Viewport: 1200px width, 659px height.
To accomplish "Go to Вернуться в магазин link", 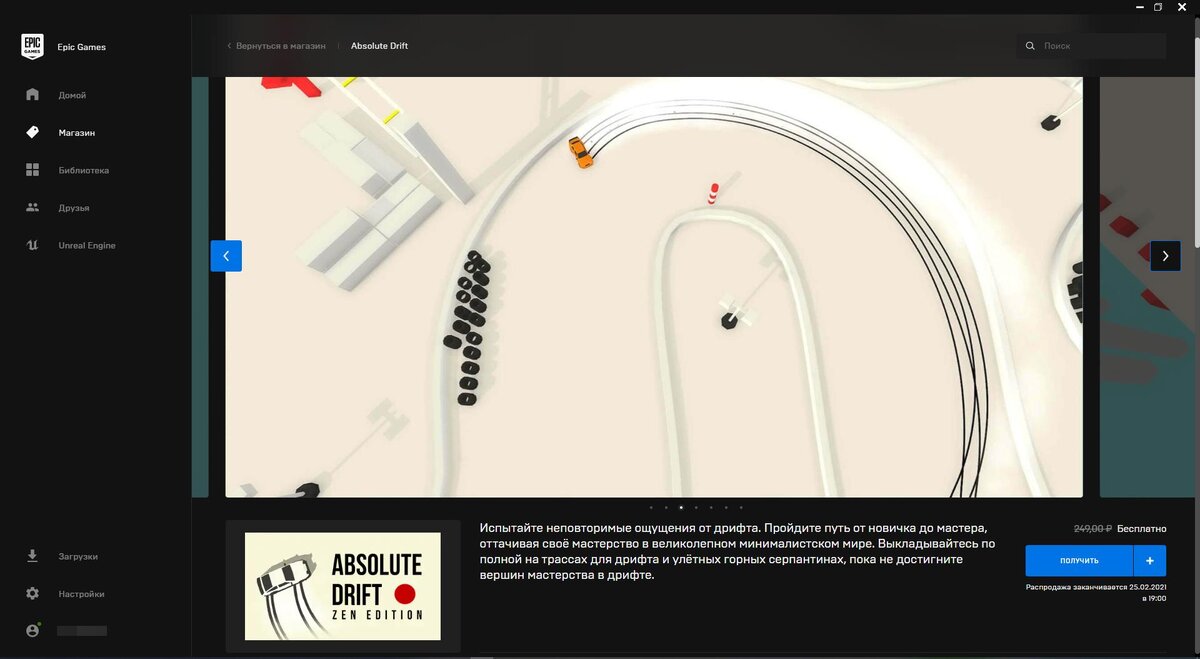I will [x=281, y=46].
